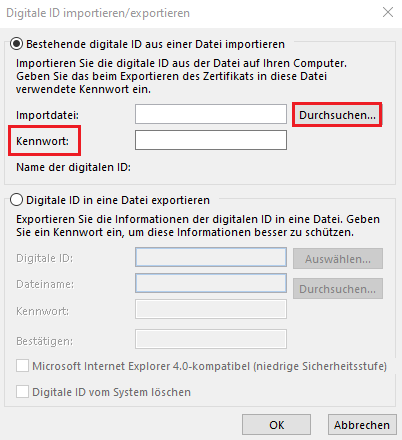402x440 pixels.
Task: Click Durchsuchen next to the Dateiname field
Action: [338, 289]
